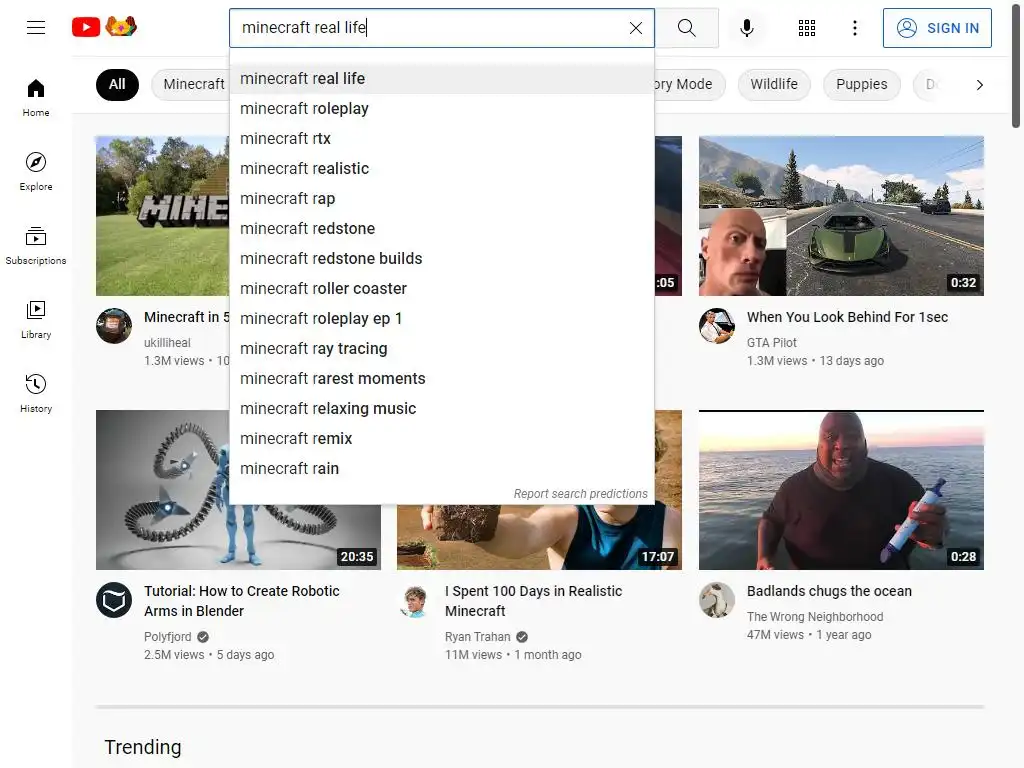This screenshot has height=768, width=1024.
Task: Choose suggestion 'minecraft relaxing music'
Action: [441, 409]
